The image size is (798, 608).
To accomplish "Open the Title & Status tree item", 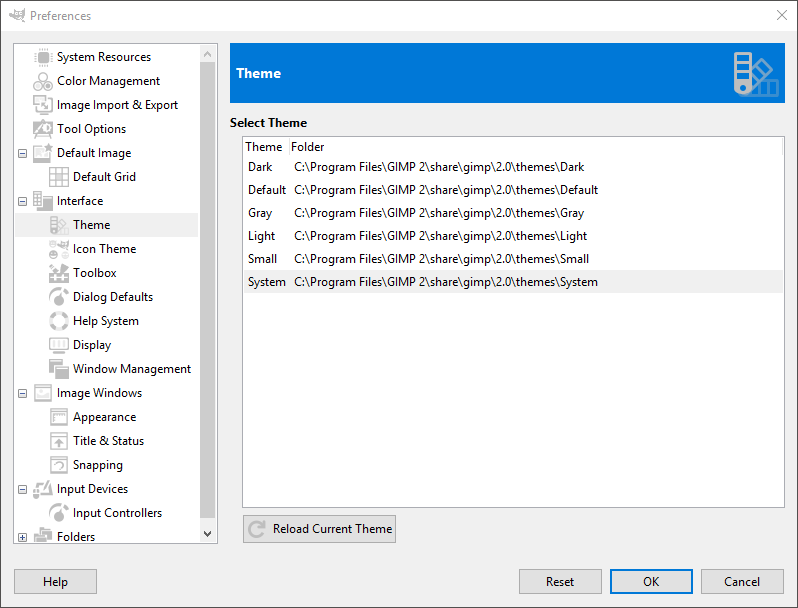I will (108, 441).
